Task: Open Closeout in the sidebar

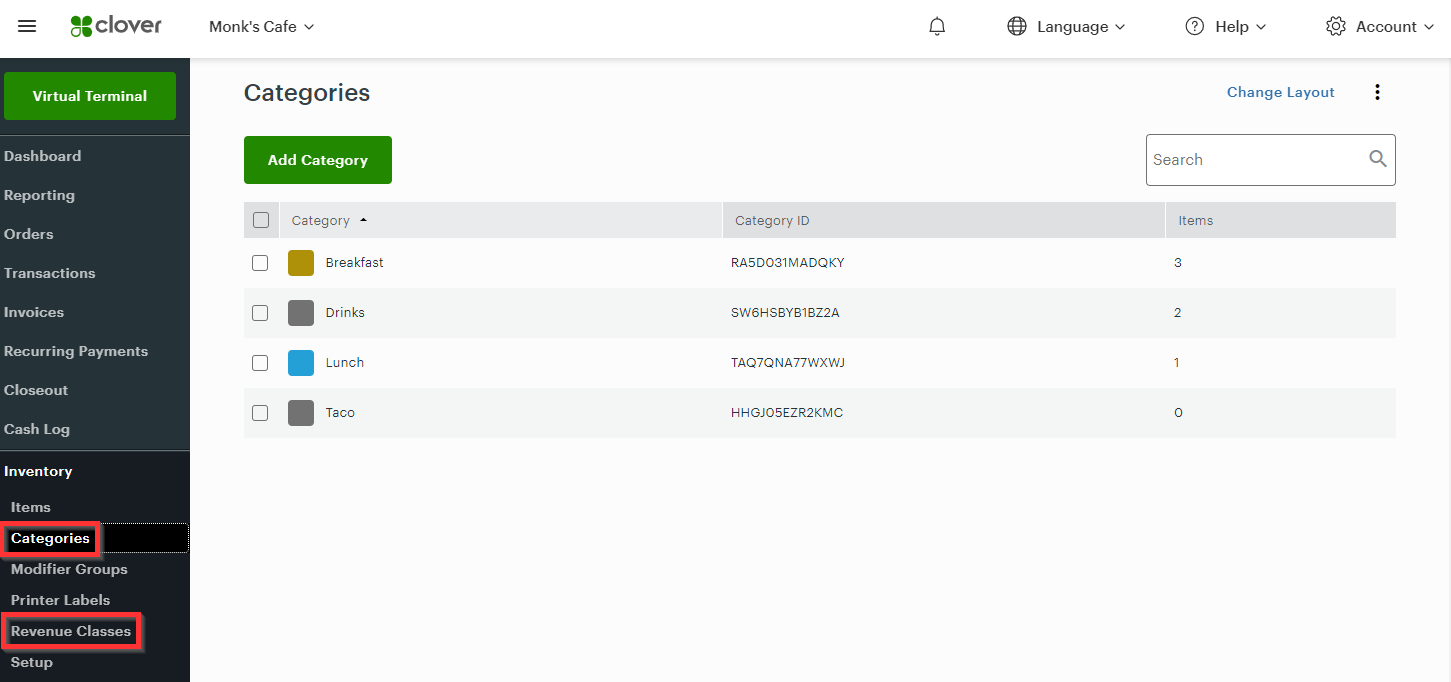Action: pyautogui.click(x=36, y=390)
